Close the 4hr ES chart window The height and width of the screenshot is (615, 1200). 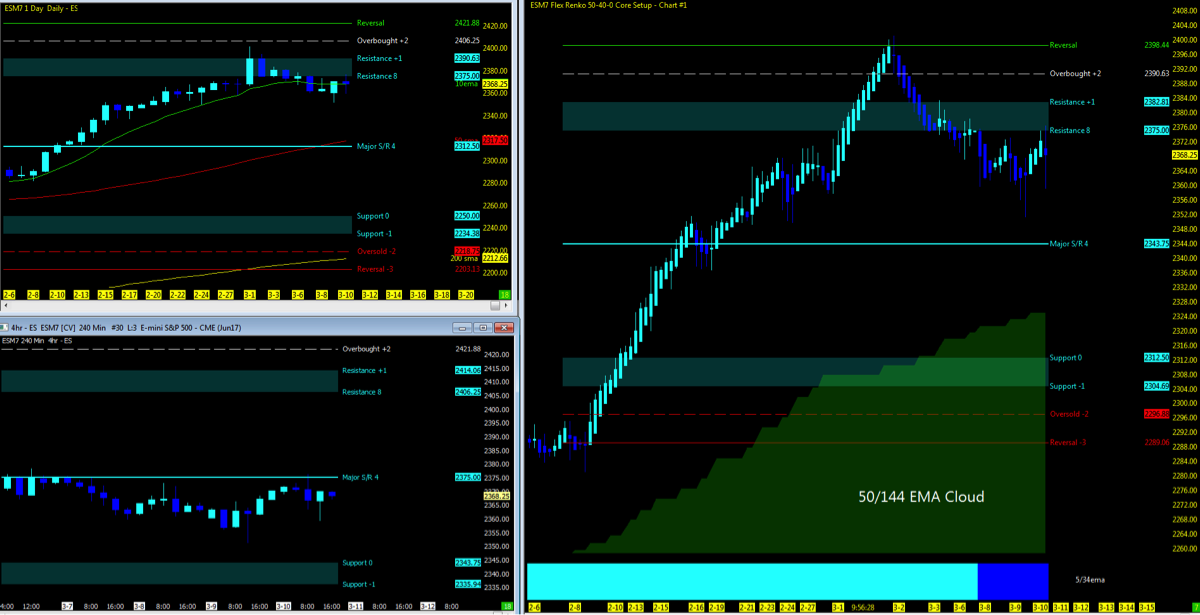coord(503,327)
